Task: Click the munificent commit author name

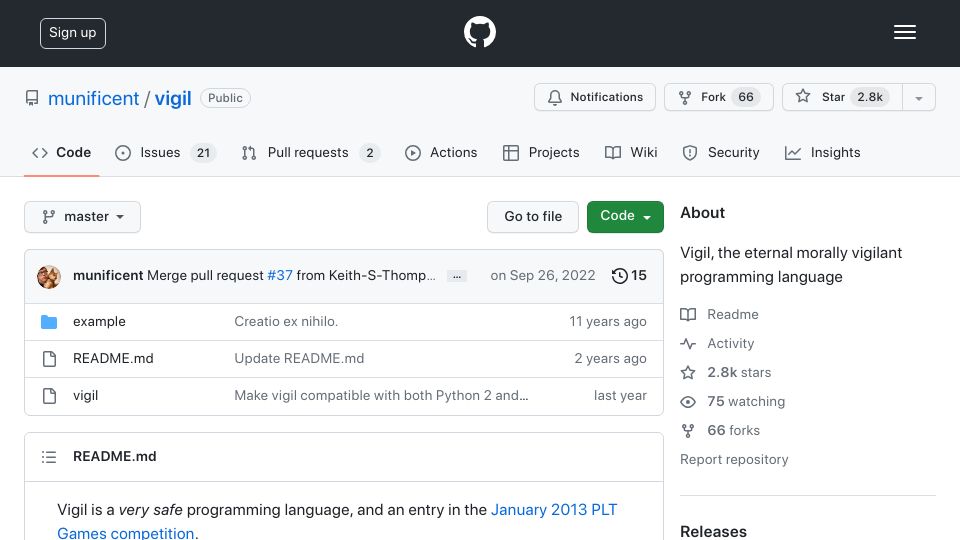Action: pyautogui.click(x=108, y=276)
